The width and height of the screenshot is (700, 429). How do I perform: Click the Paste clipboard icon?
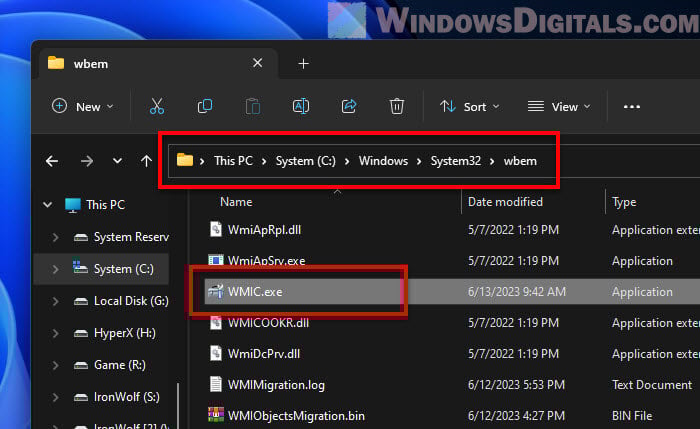[x=253, y=106]
